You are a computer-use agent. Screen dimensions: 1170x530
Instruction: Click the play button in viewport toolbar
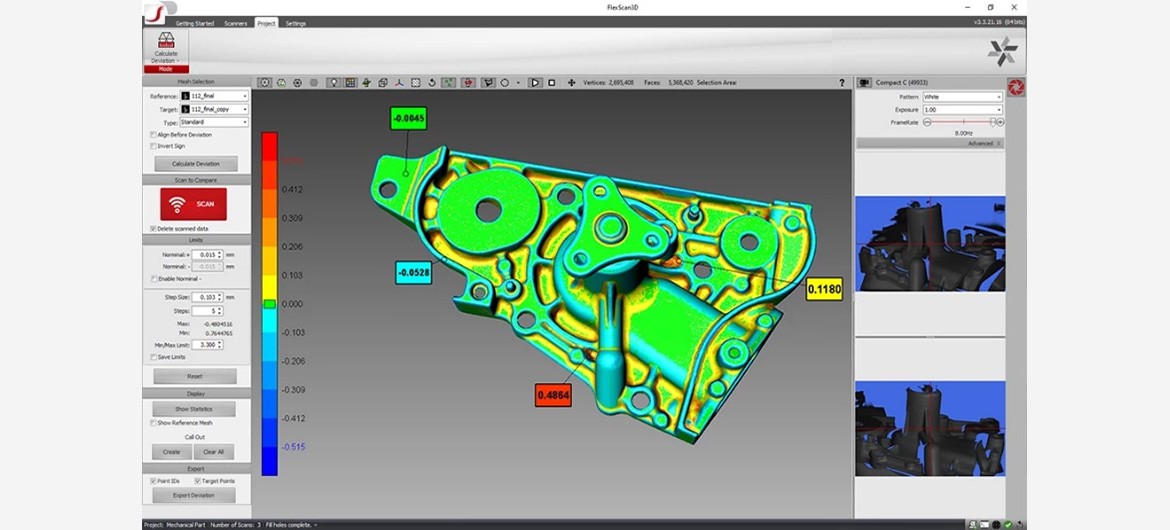pos(535,83)
